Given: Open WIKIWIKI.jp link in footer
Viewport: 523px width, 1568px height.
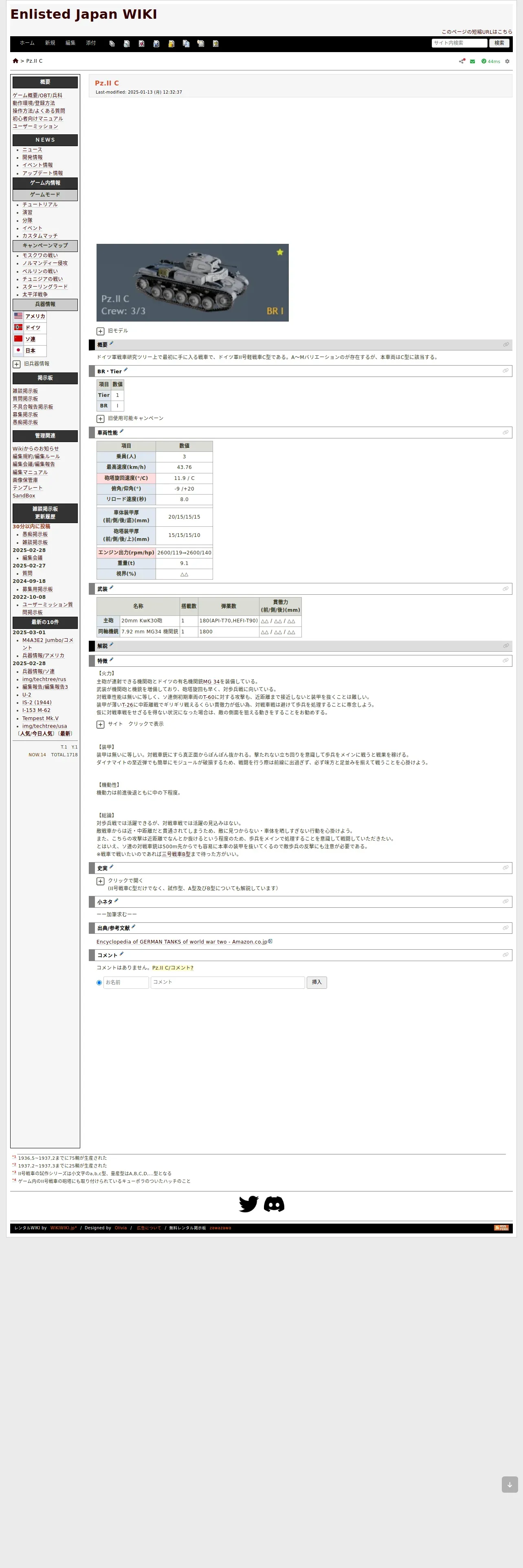Looking at the screenshot, I should point(63,1228).
